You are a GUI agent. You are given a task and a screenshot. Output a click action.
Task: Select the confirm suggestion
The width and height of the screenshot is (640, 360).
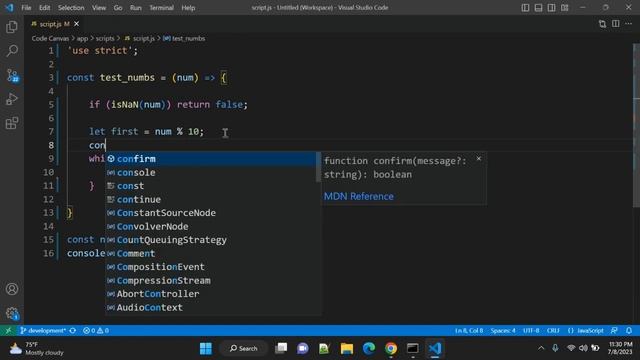click(211, 159)
